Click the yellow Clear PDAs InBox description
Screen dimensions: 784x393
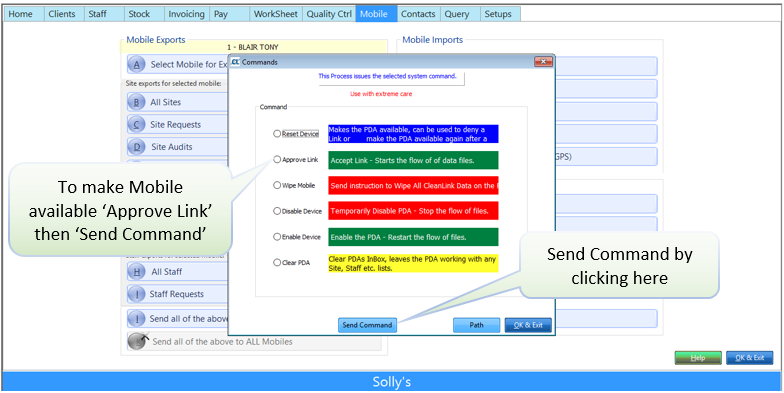pos(414,264)
